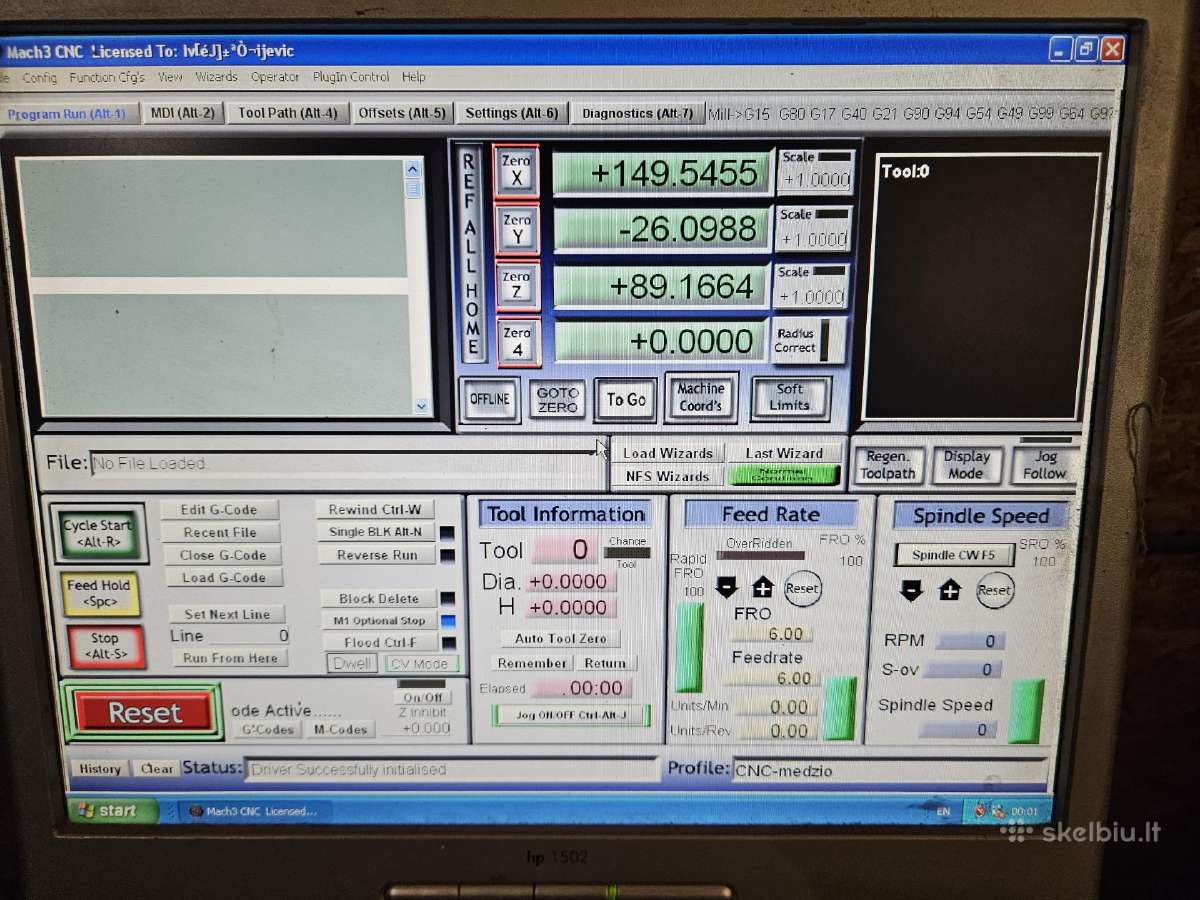This screenshot has width=1200, height=900.
Task: Switch to Settings (Alt-6) tab
Action: pos(512,113)
